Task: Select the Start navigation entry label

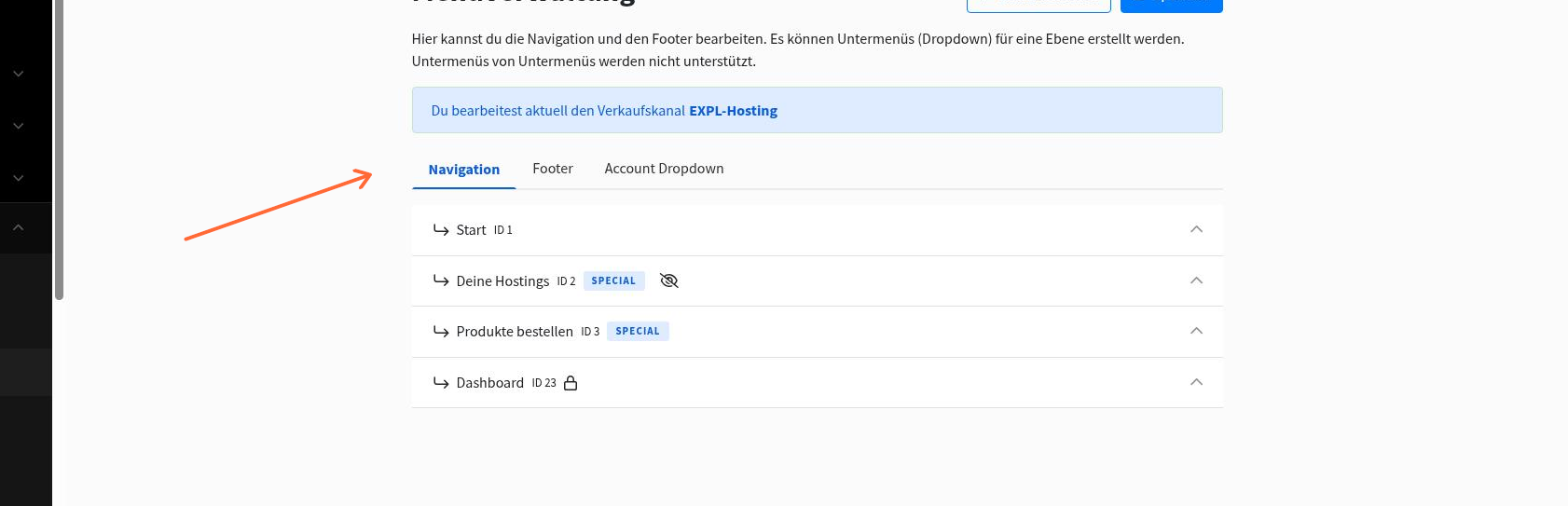Action: click(471, 230)
